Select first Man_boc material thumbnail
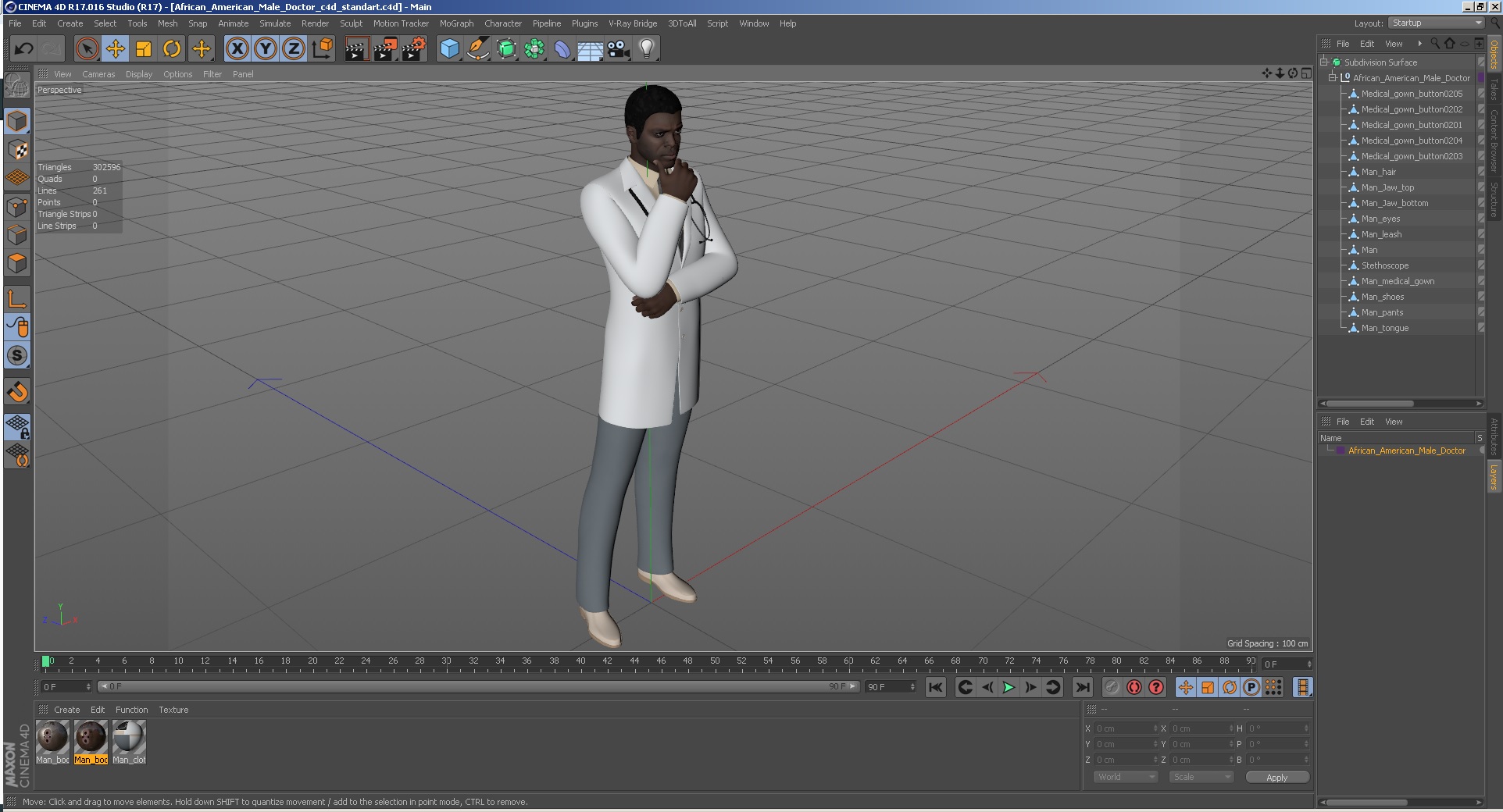The image size is (1503, 812). click(52, 742)
